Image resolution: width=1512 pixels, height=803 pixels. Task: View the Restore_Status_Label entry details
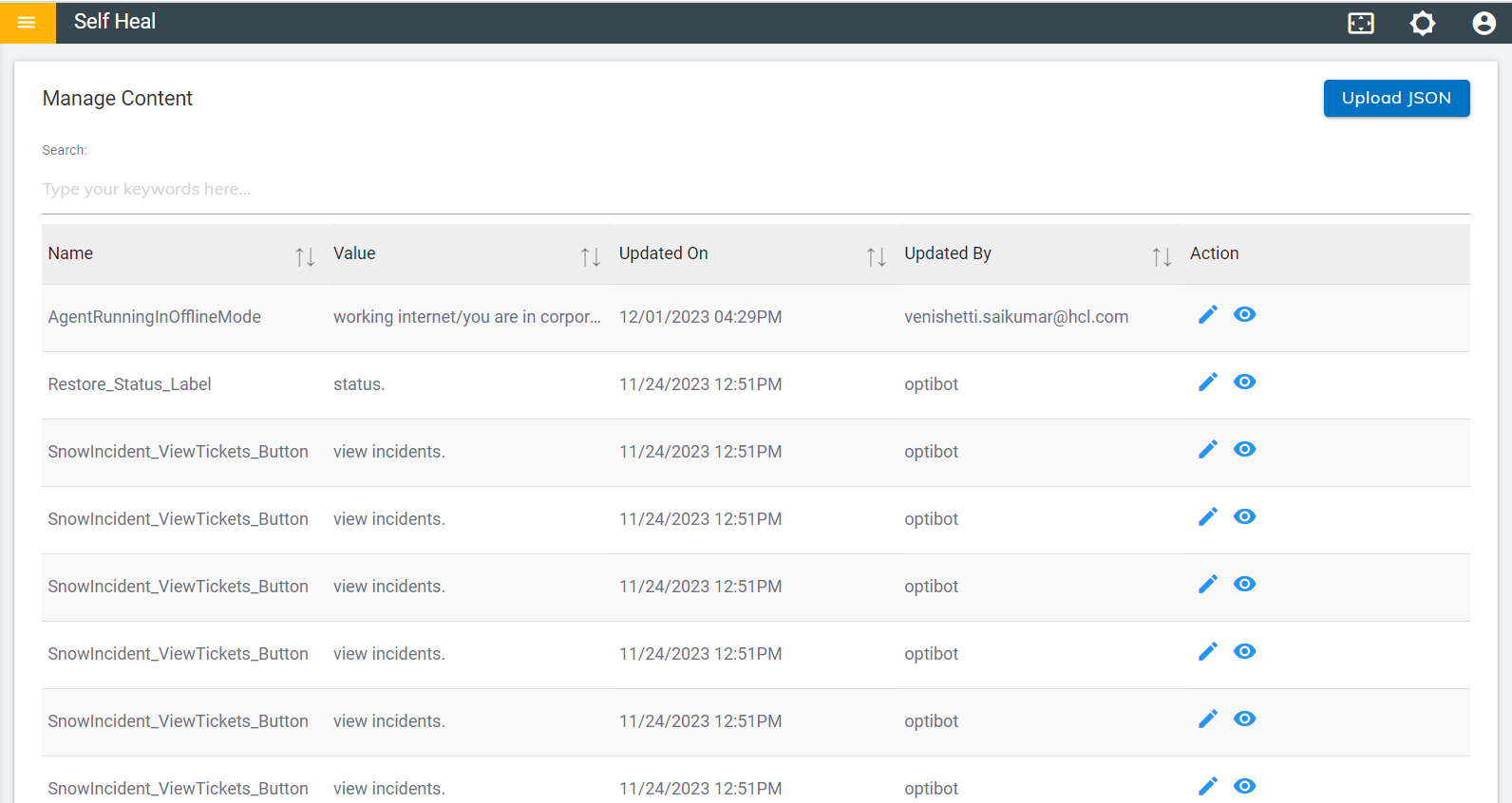1244,383
